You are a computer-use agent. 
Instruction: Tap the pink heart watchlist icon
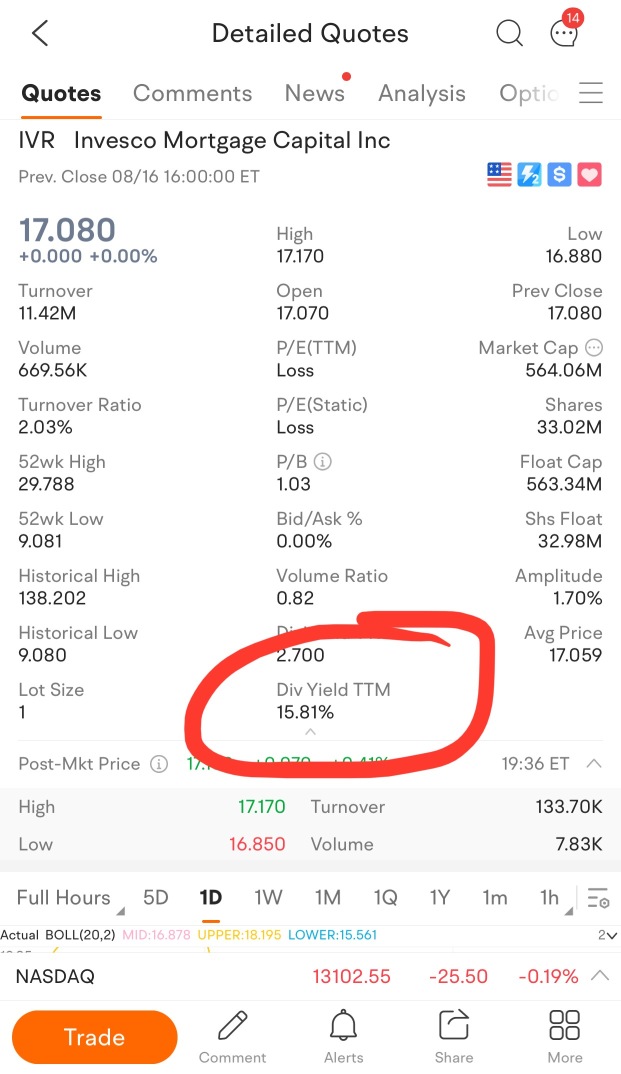pyautogui.click(x=590, y=175)
